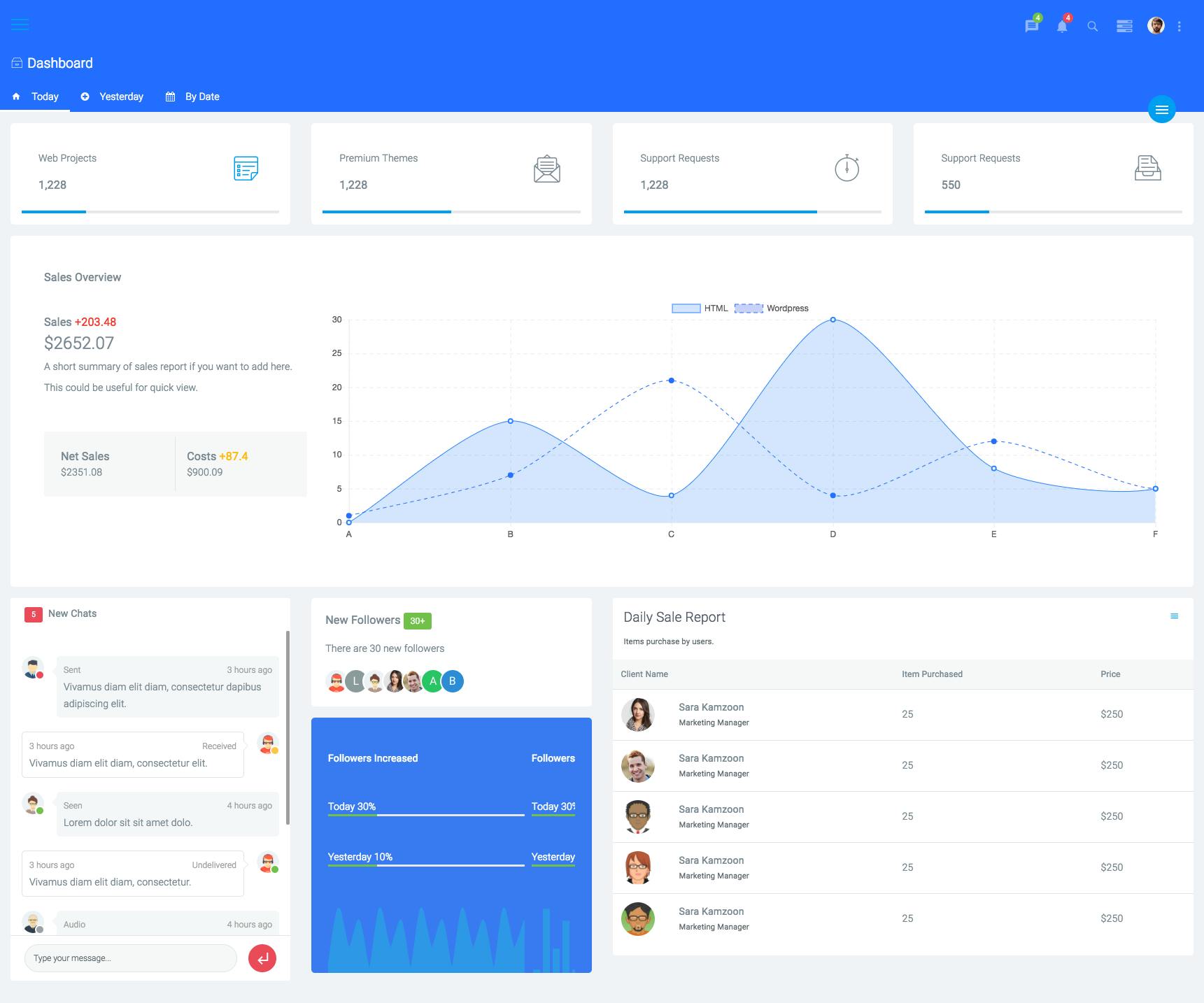Image resolution: width=1204 pixels, height=1003 pixels.
Task: Click the round blue floating menu button
Action: click(x=1161, y=109)
